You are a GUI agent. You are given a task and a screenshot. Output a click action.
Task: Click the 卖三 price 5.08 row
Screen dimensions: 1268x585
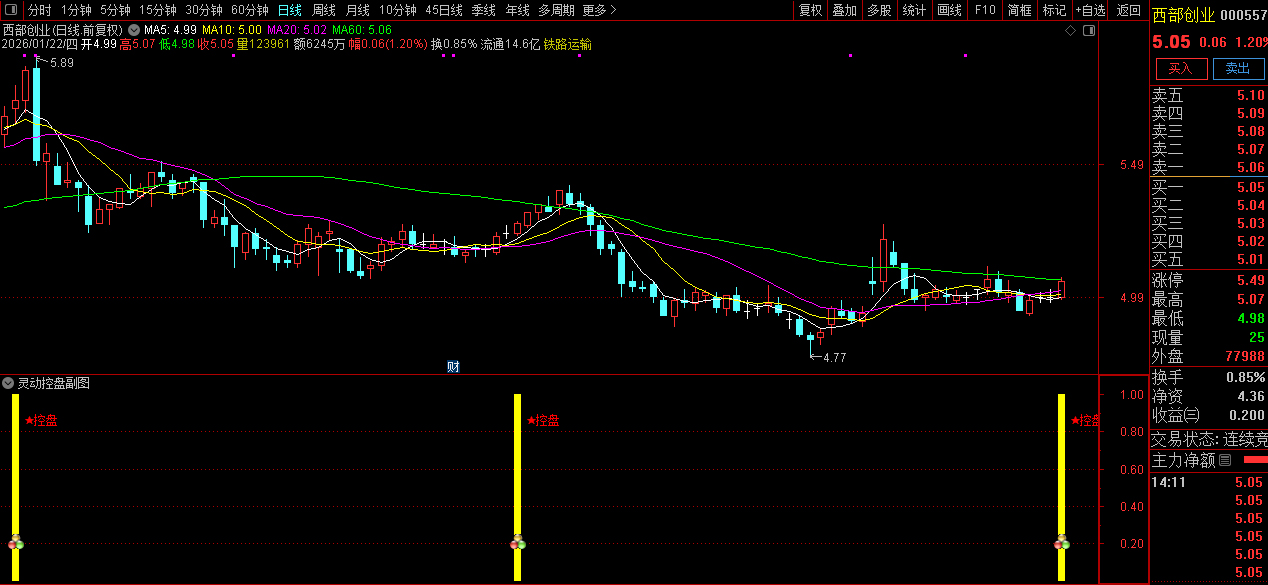pos(1209,132)
